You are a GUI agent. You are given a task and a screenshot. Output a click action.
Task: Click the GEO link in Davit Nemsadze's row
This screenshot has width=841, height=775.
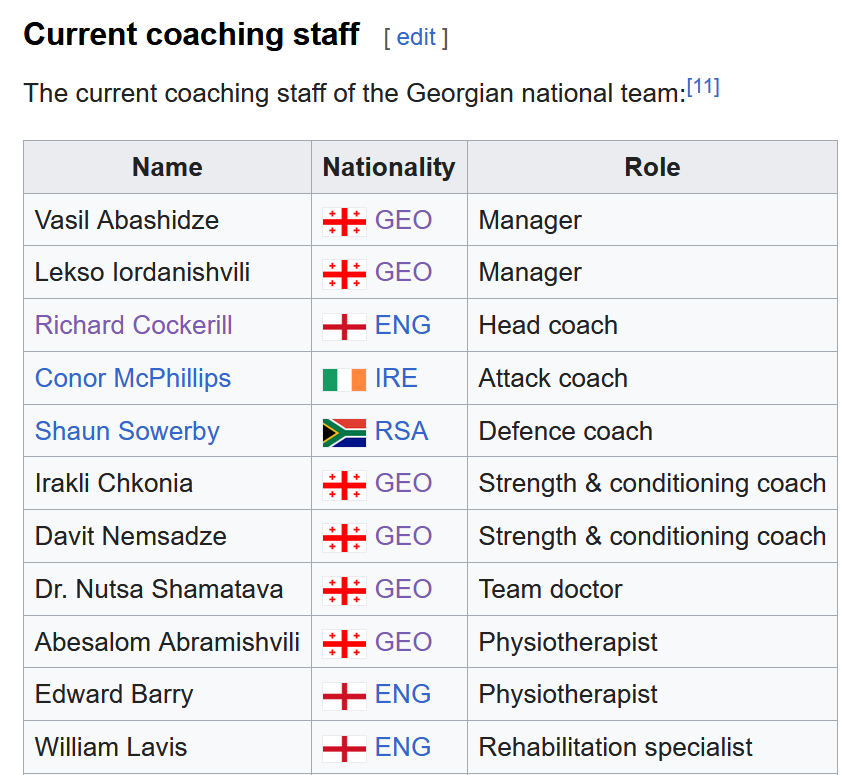(x=403, y=536)
